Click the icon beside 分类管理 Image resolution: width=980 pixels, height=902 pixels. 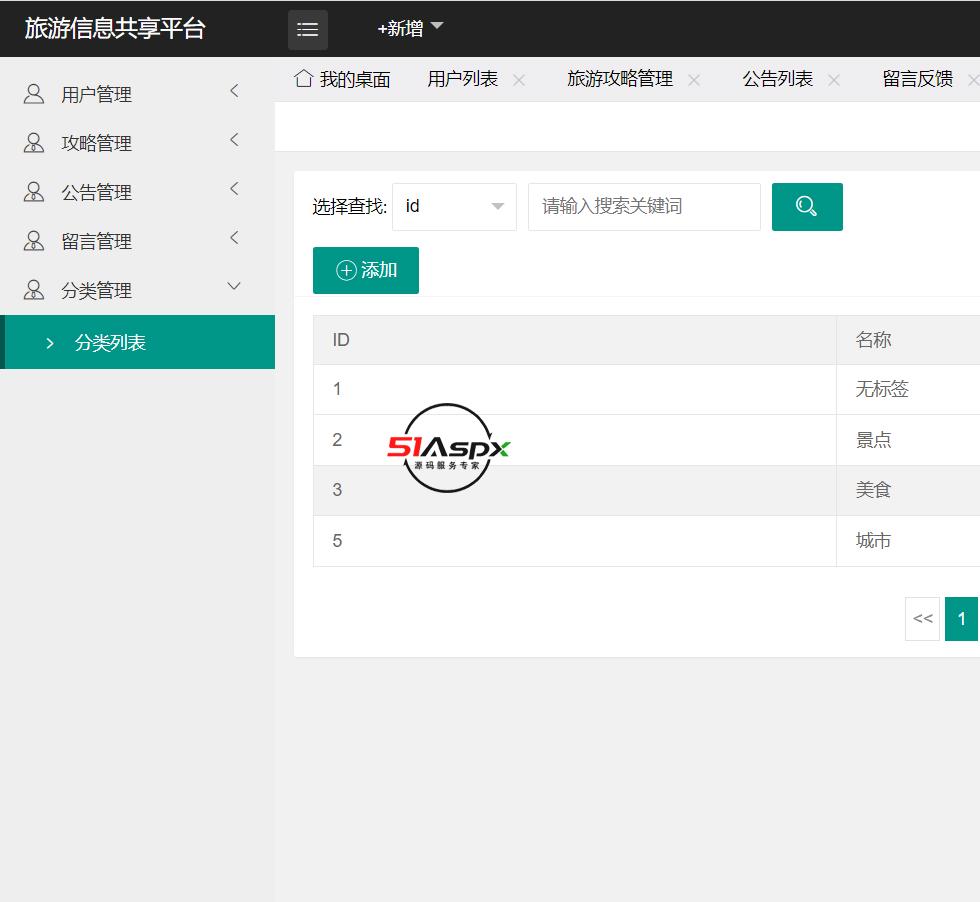[x=34, y=290]
